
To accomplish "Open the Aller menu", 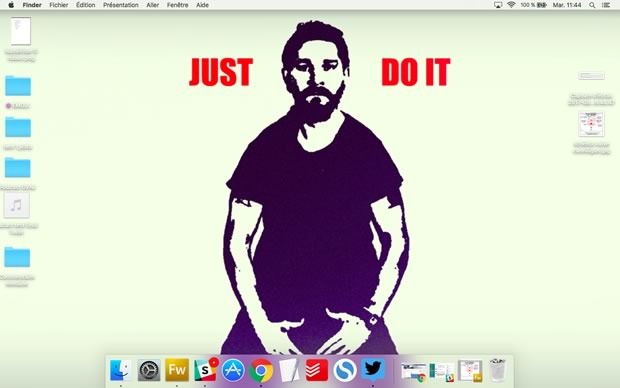I will click(x=152, y=5).
